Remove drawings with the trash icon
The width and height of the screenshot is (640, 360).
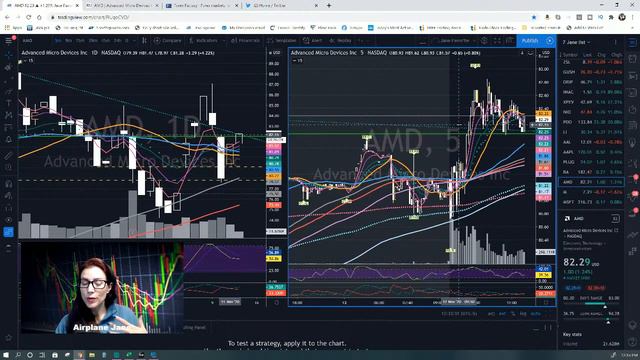pyautogui.click(x=9, y=247)
